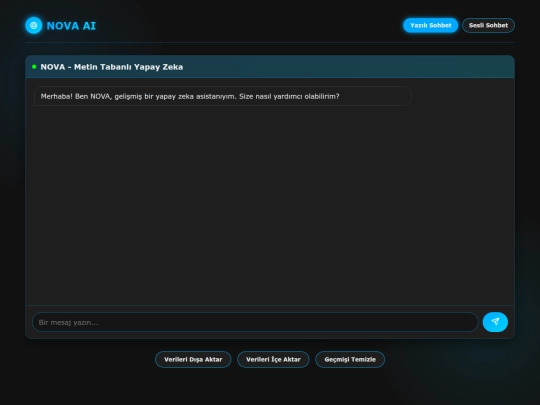Export data with Verileri Dışa Aktar

pyautogui.click(x=193, y=360)
